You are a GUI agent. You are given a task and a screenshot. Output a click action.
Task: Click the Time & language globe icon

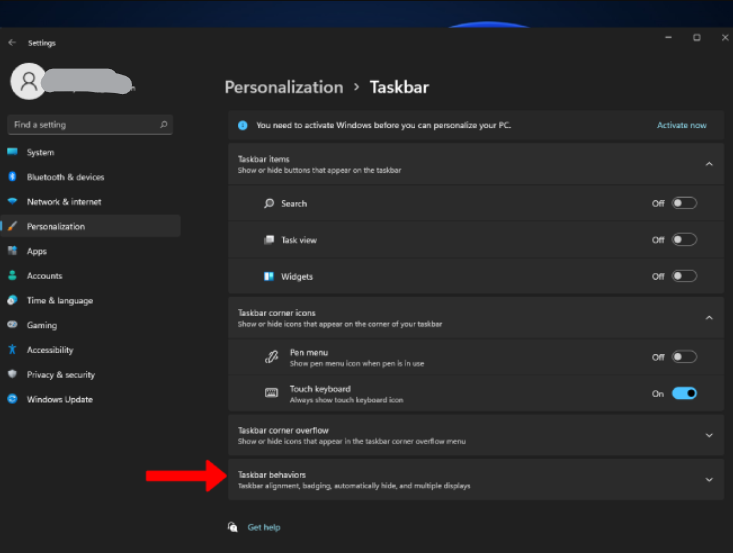[x=13, y=300]
